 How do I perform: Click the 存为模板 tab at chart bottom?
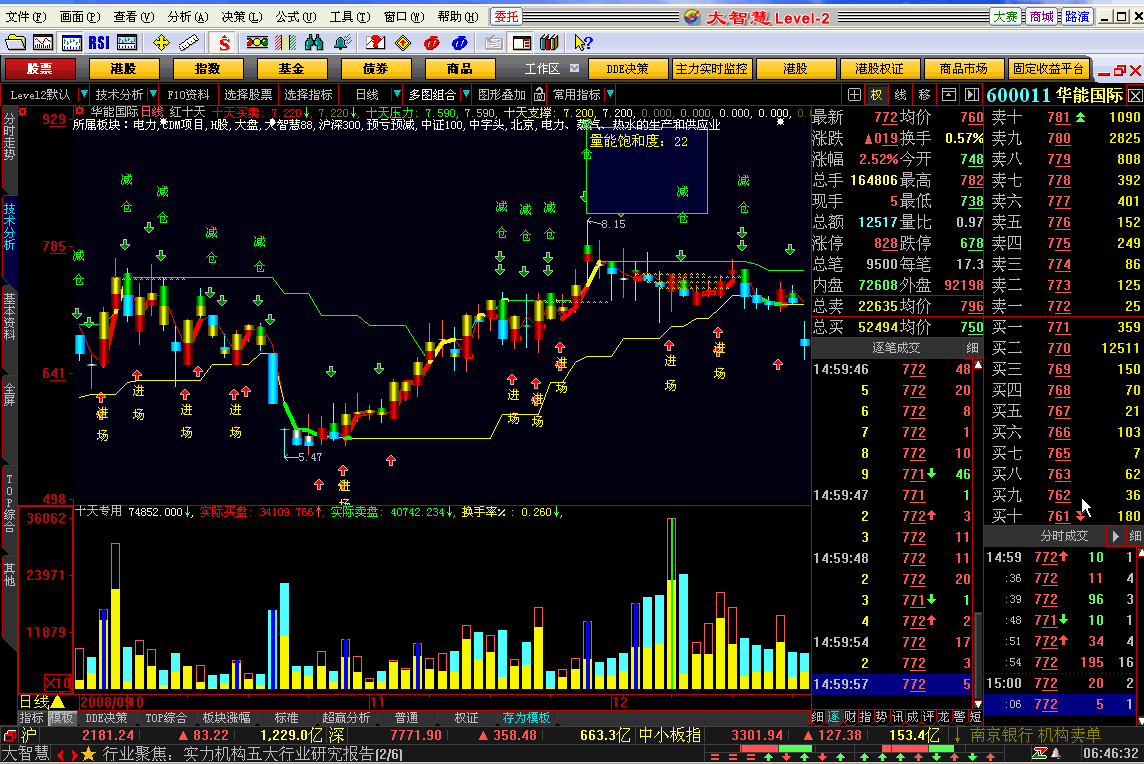[526, 718]
